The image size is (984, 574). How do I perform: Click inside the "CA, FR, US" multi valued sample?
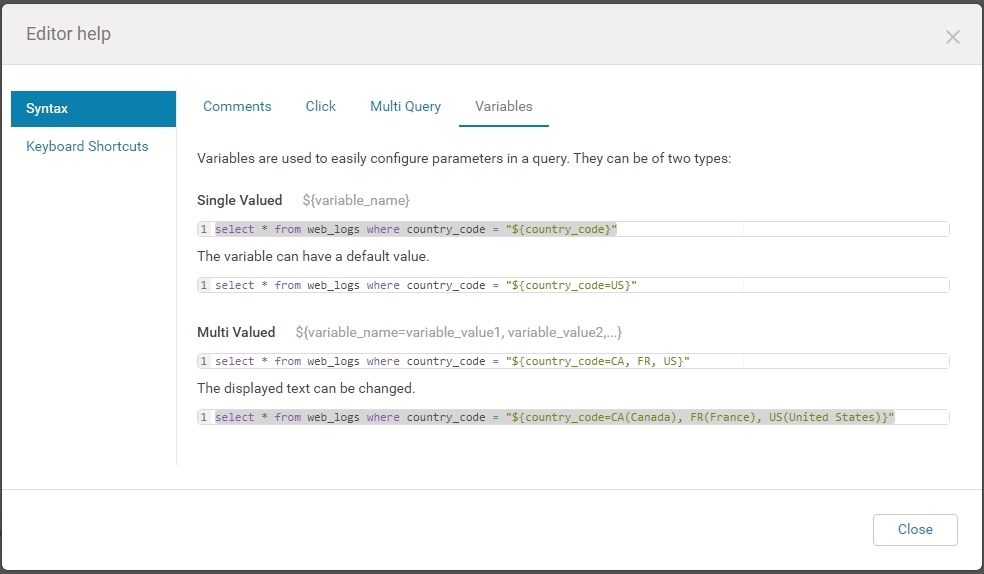(573, 361)
